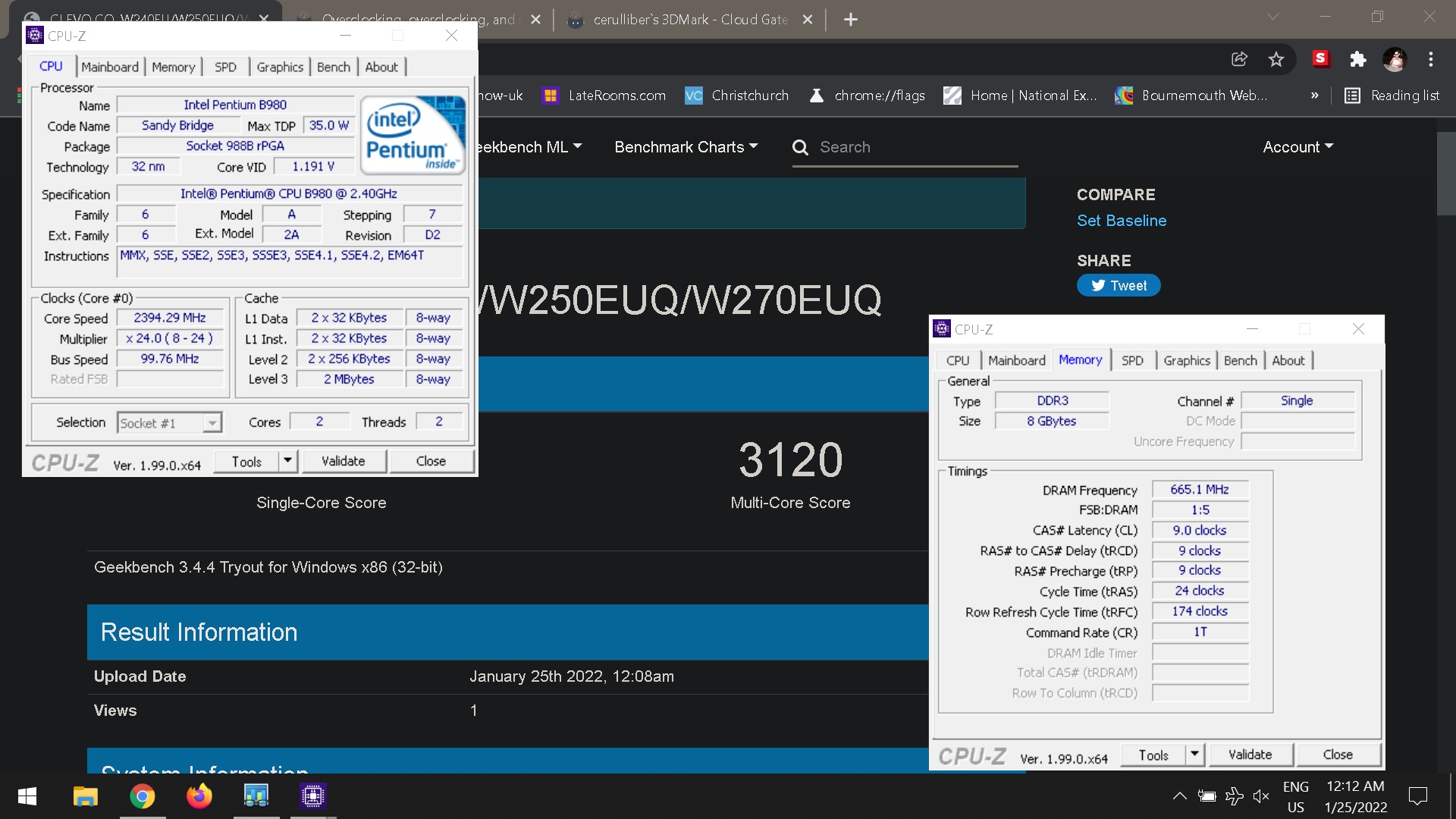Switch to Bench tab in left CPU-Z

coord(334,67)
